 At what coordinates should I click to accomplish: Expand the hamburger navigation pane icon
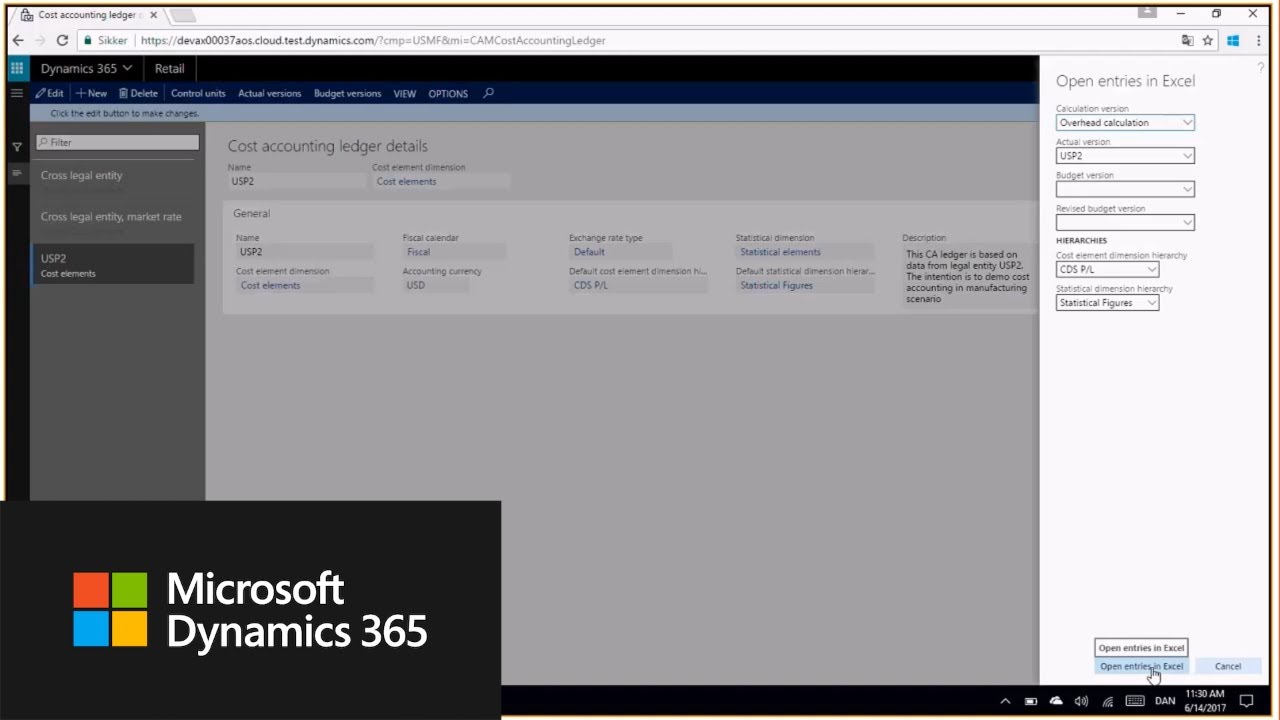point(17,93)
